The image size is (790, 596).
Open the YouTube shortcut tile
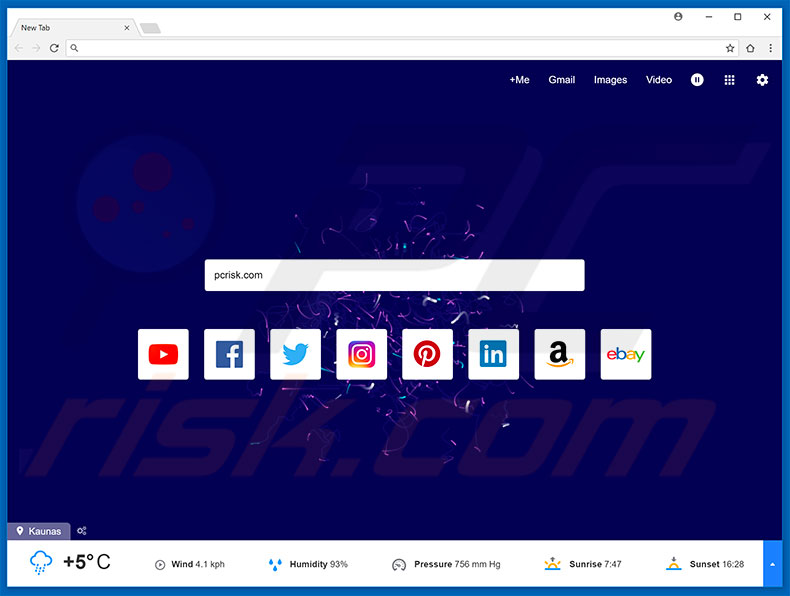click(163, 354)
